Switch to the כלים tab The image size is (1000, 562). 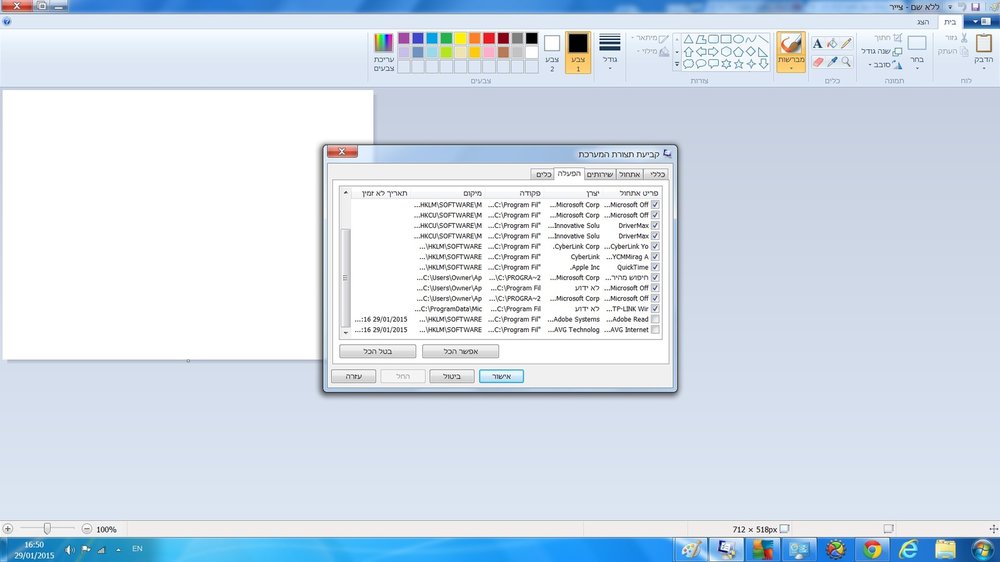click(x=543, y=174)
